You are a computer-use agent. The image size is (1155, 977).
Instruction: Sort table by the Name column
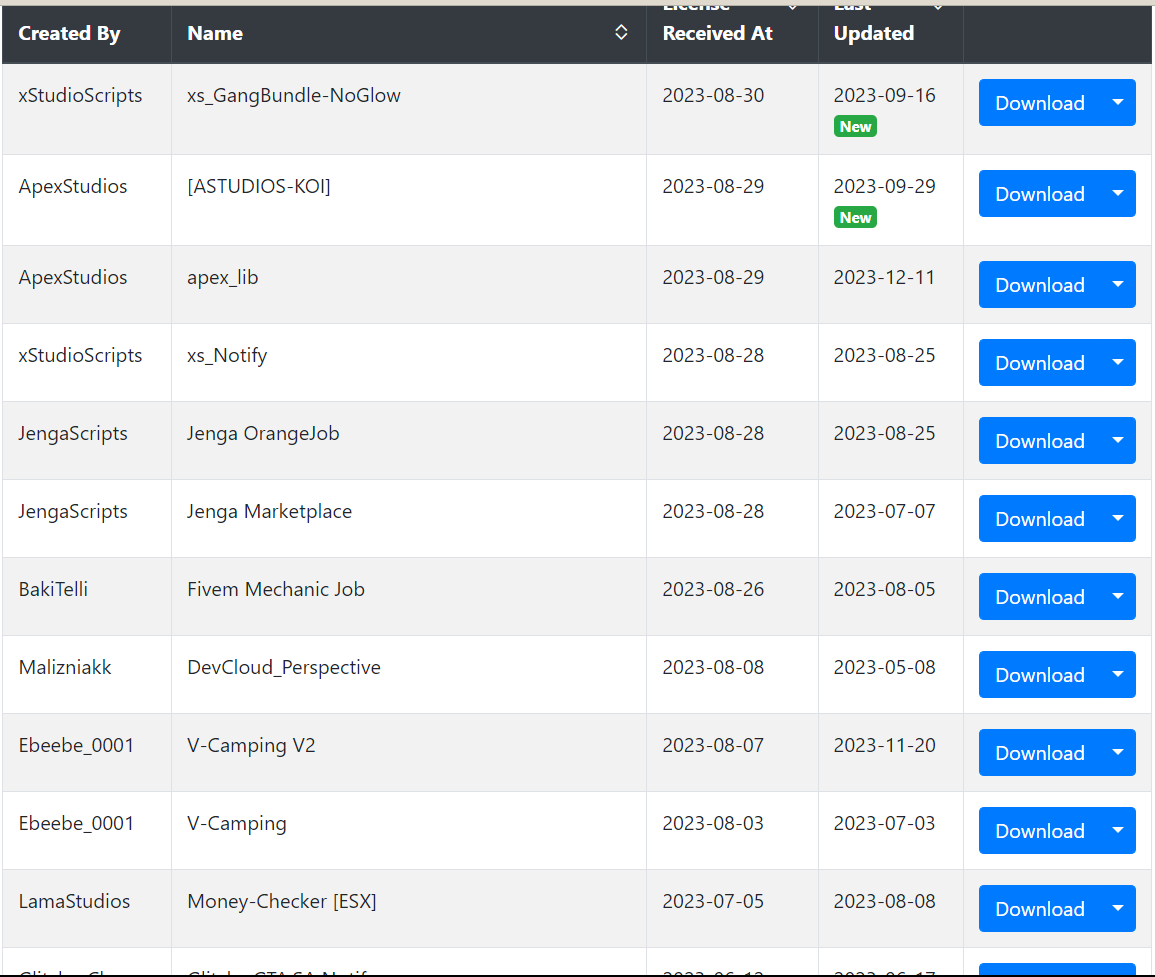[x=621, y=32]
